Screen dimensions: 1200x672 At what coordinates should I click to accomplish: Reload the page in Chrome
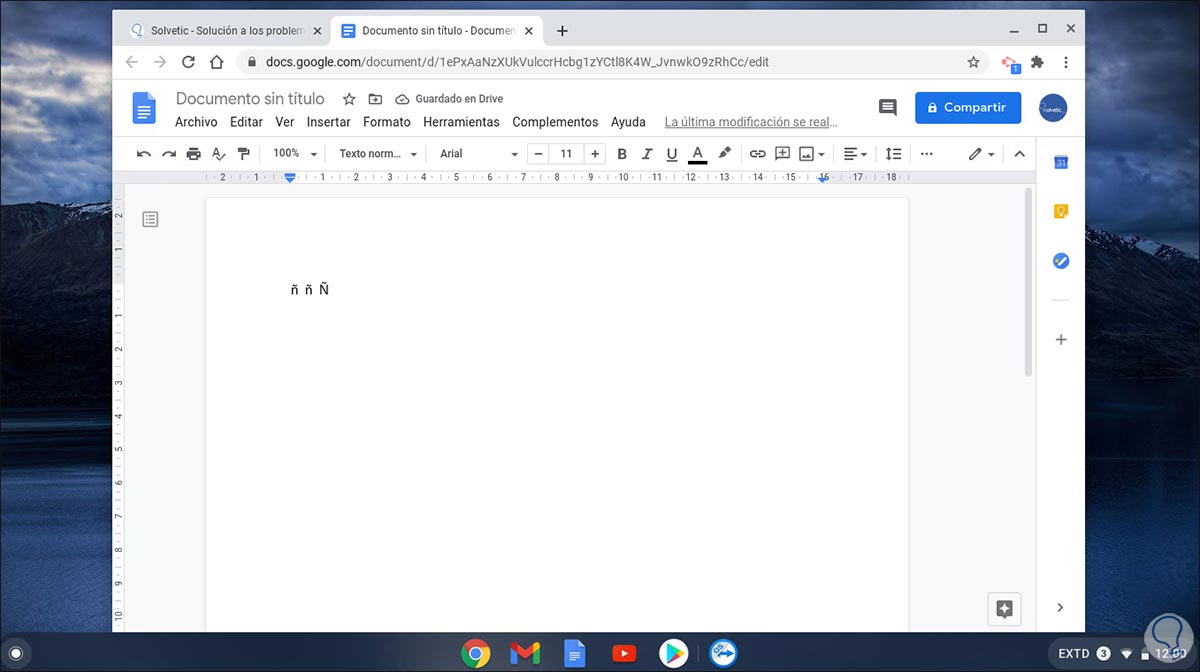tap(188, 62)
